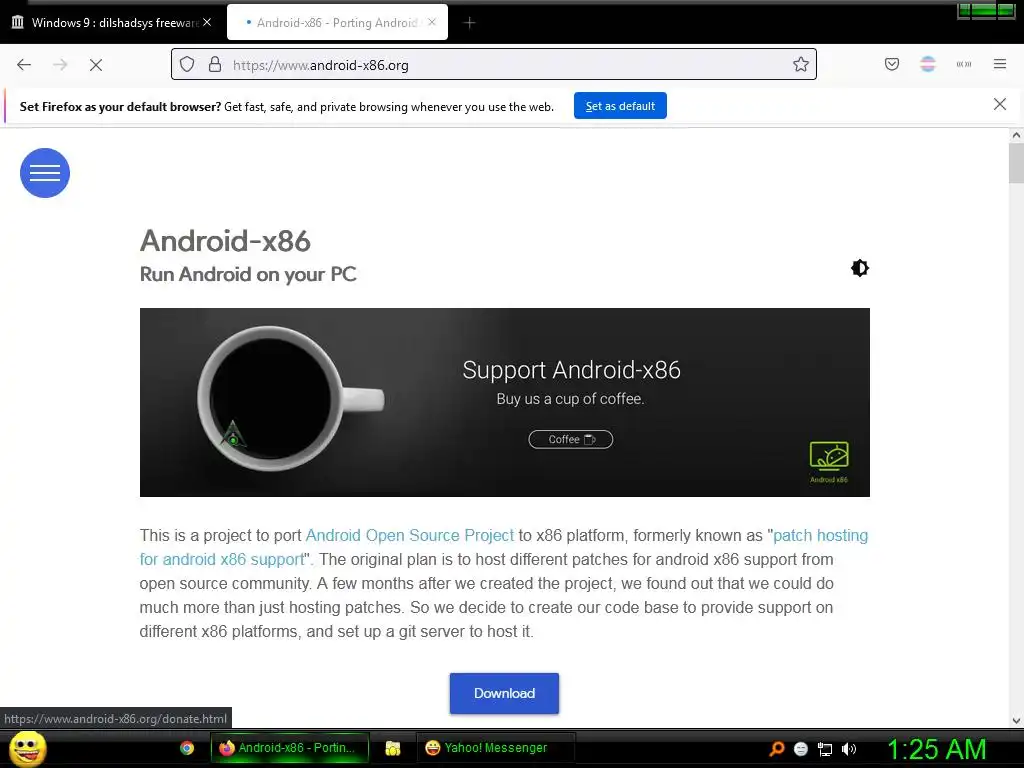Open the patch hosting for android x86 link
Viewport: 1024px width, 768px height.
[504, 547]
